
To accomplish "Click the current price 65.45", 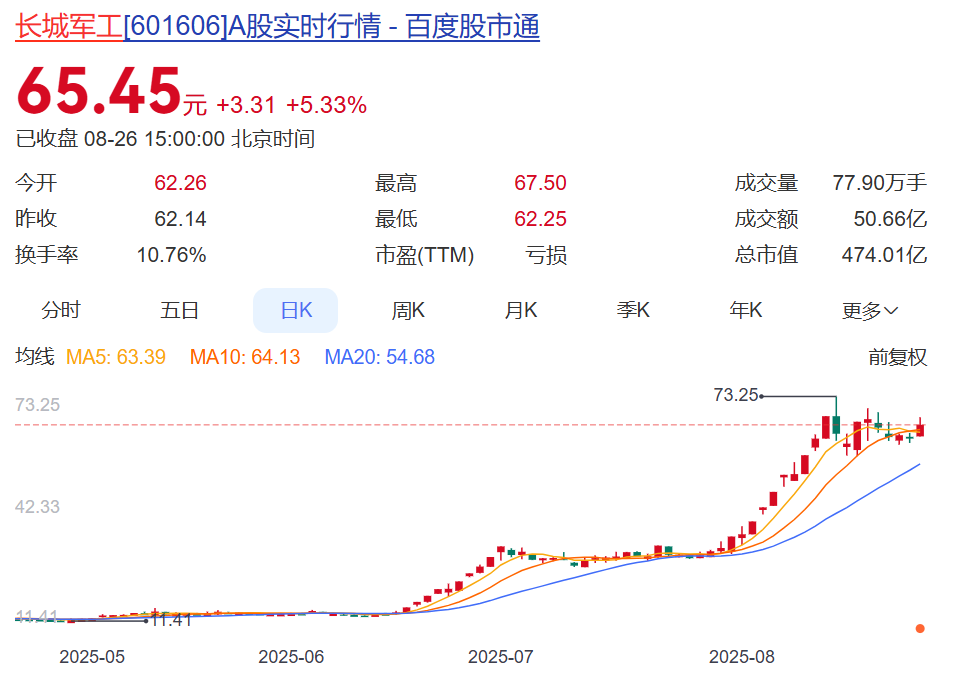I will (x=99, y=91).
